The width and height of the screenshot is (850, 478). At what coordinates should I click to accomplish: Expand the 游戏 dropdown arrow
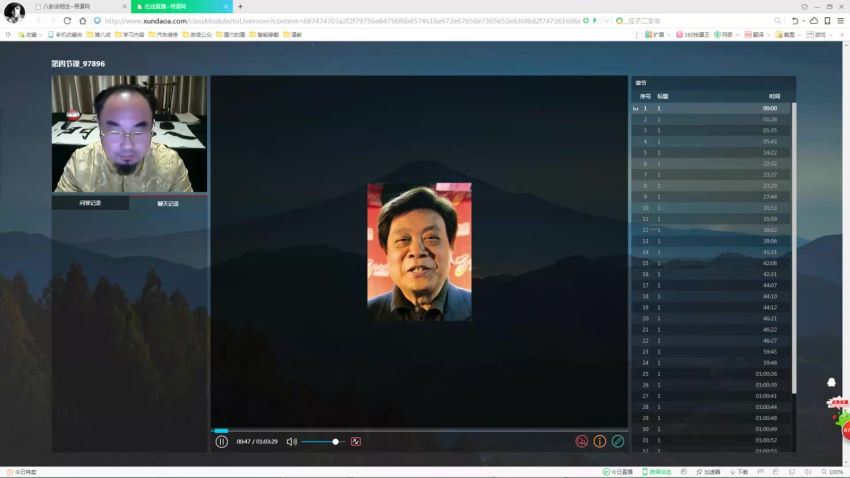click(830, 35)
